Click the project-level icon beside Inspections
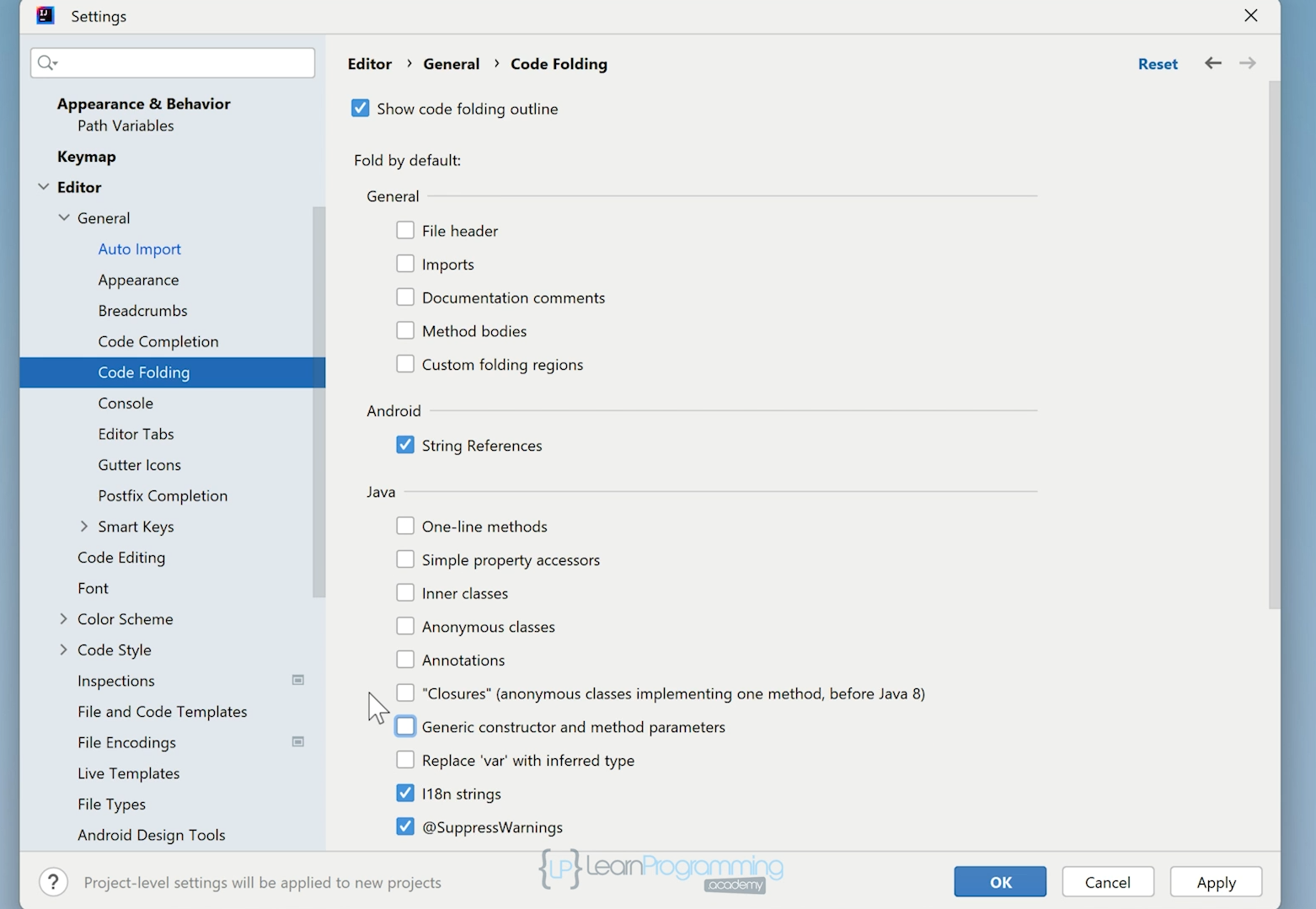The width and height of the screenshot is (1316, 909). coord(297,680)
